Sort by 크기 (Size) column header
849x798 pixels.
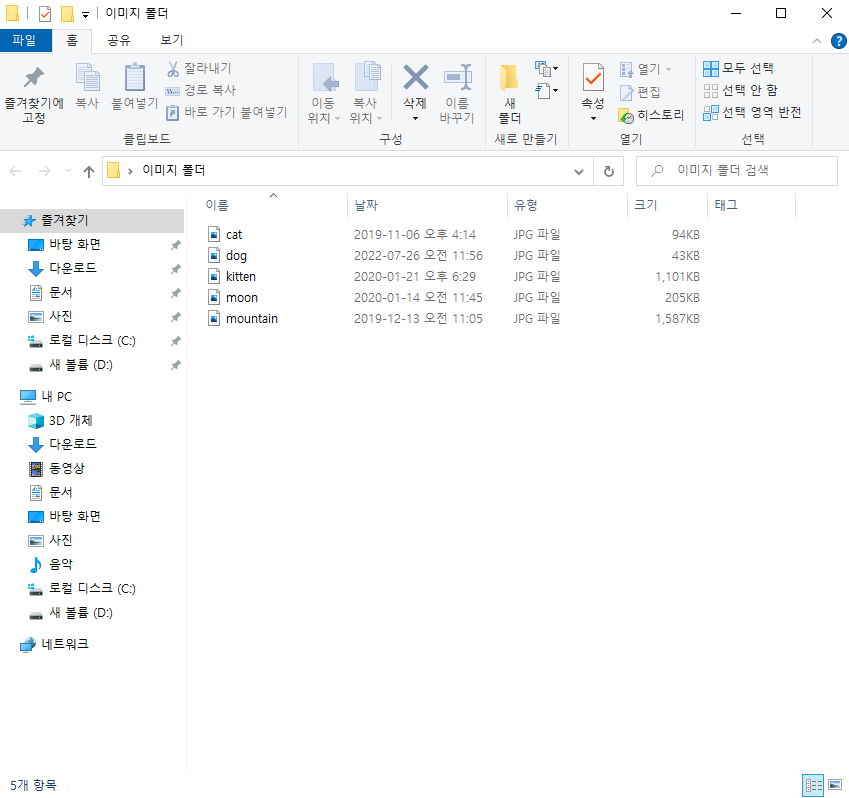[x=646, y=205]
